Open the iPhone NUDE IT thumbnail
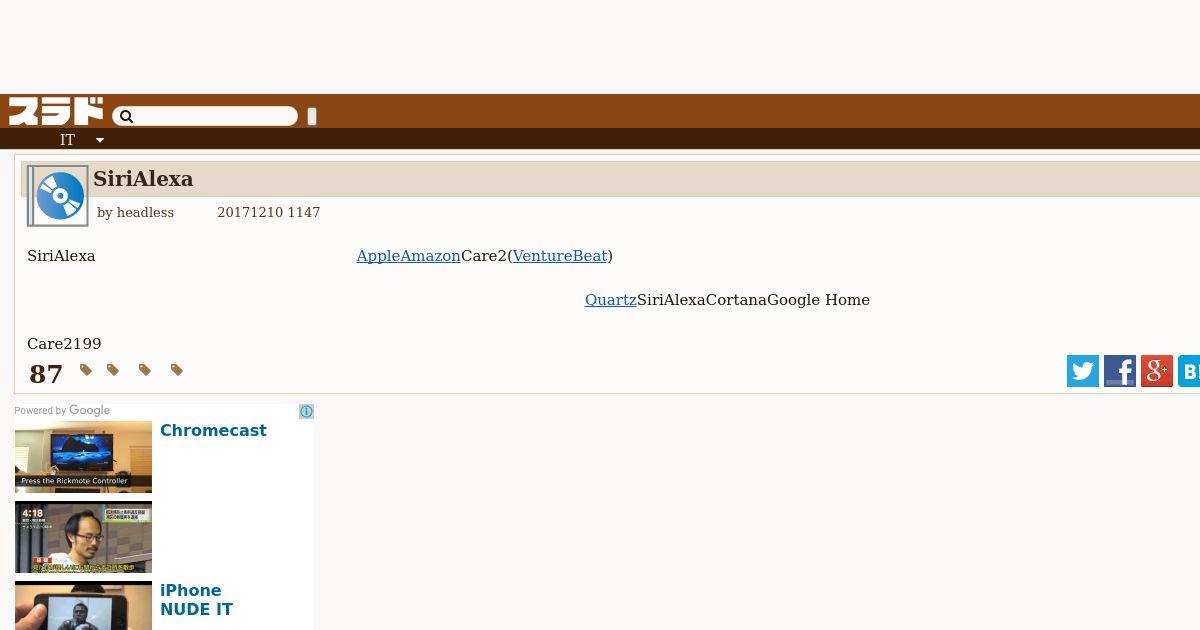 coord(83,605)
